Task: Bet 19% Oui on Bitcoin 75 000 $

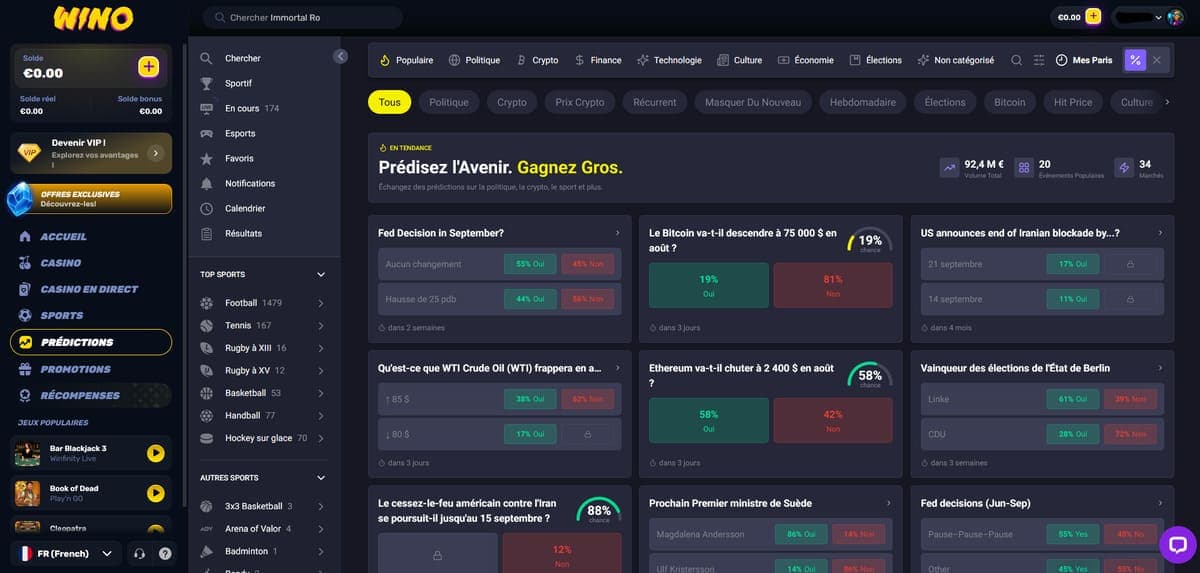Action: pyautogui.click(x=709, y=286)
